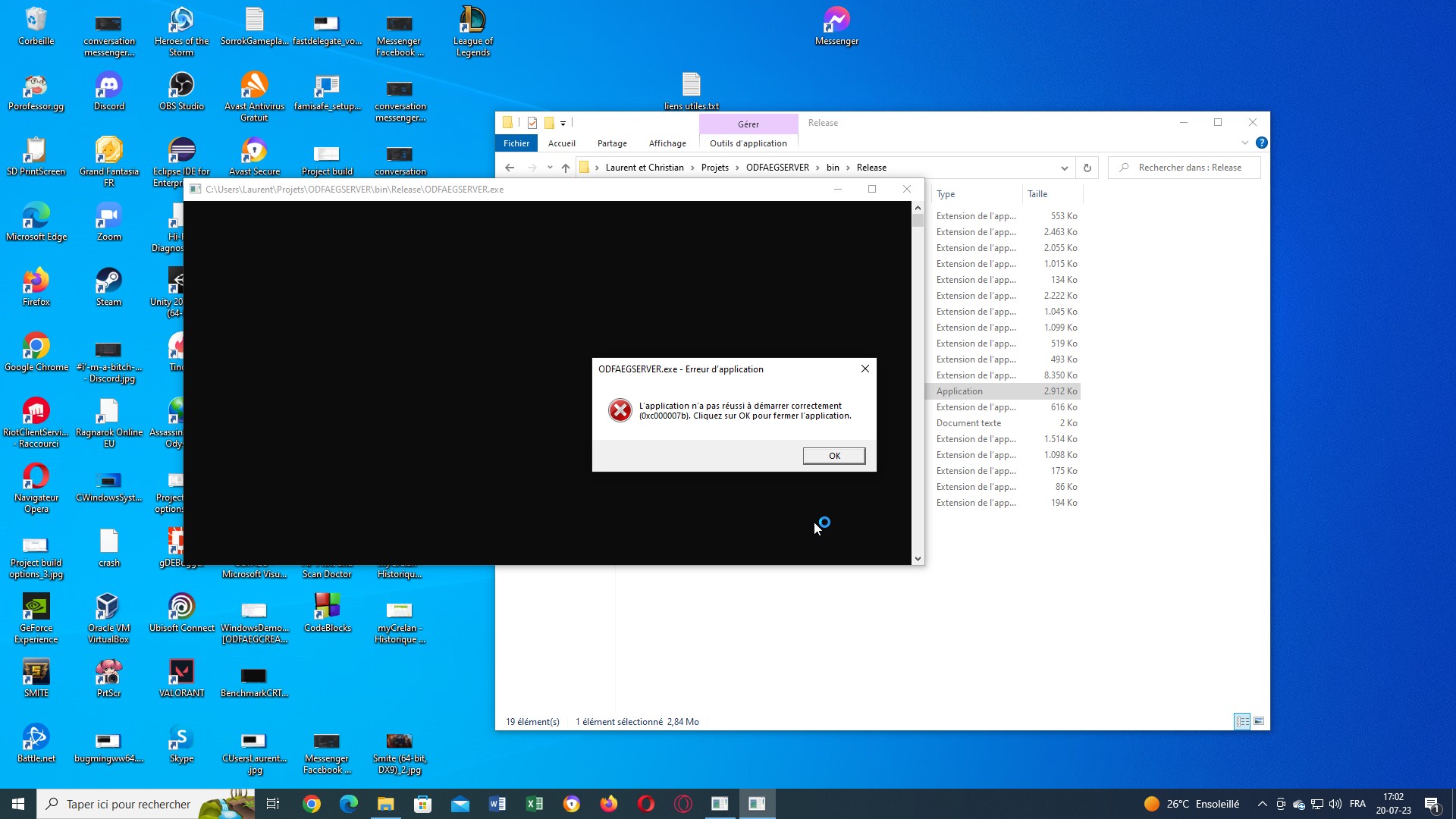Navigate back in Explorer address bar

(510, 167)
